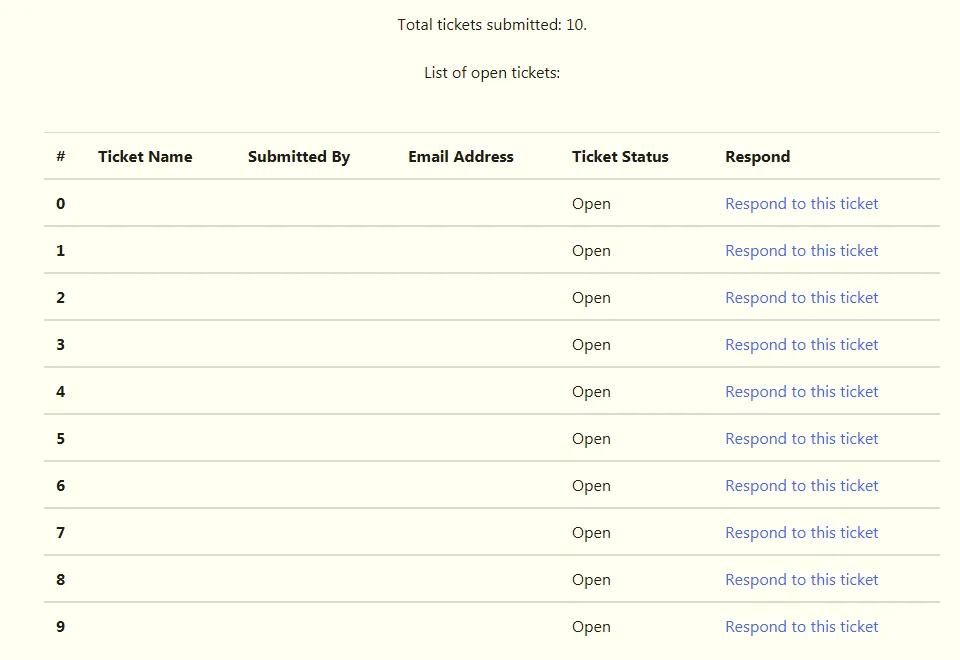The image size is (960, 660).
Task: Click the Respond column header
Action: point(757,157)
